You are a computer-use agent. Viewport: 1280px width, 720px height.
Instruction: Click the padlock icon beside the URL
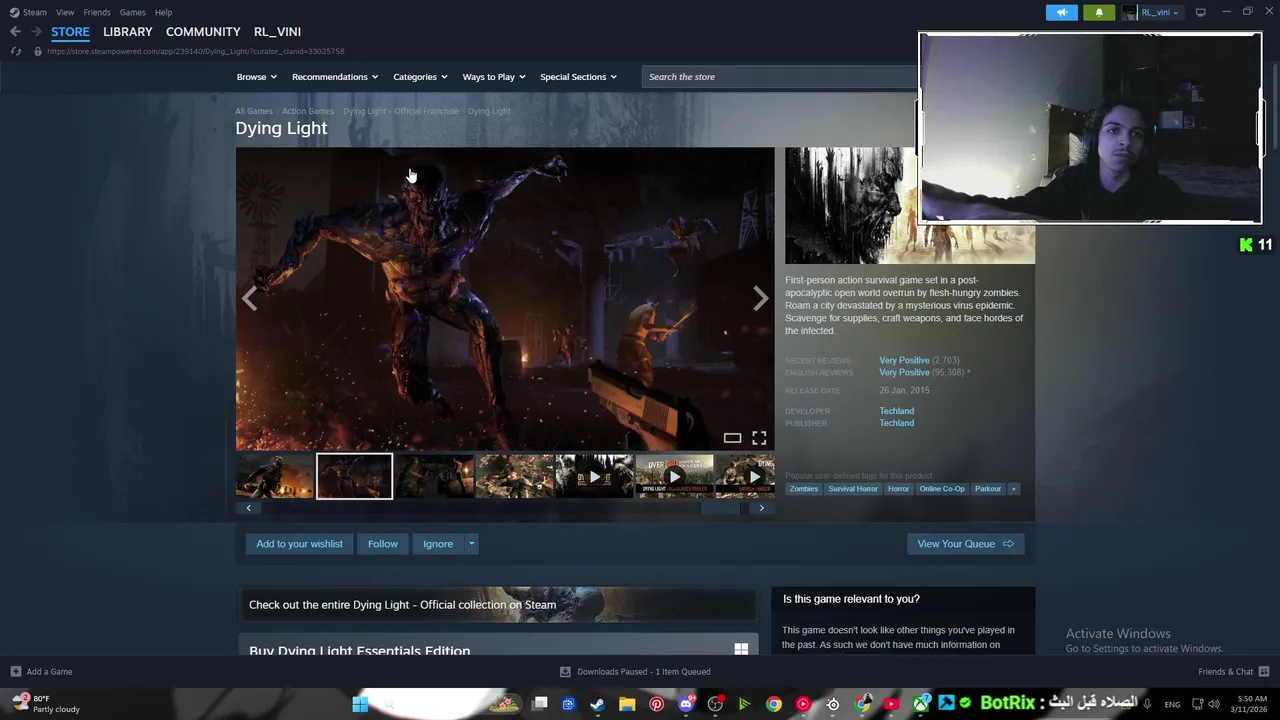(x=38, y=51)
